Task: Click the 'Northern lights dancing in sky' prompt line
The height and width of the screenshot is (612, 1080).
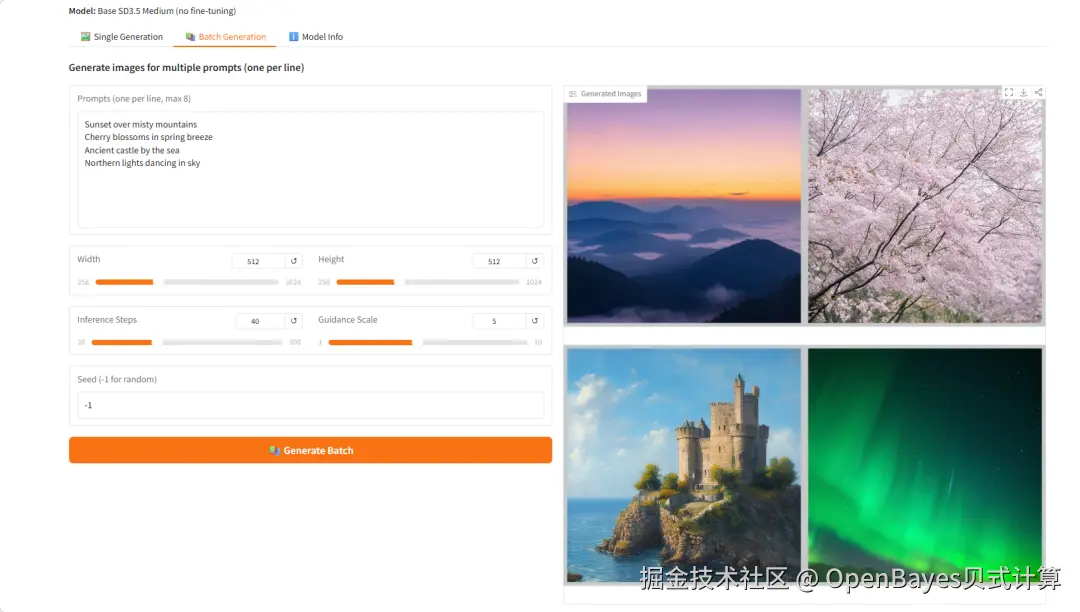Action: pos(142,163)
